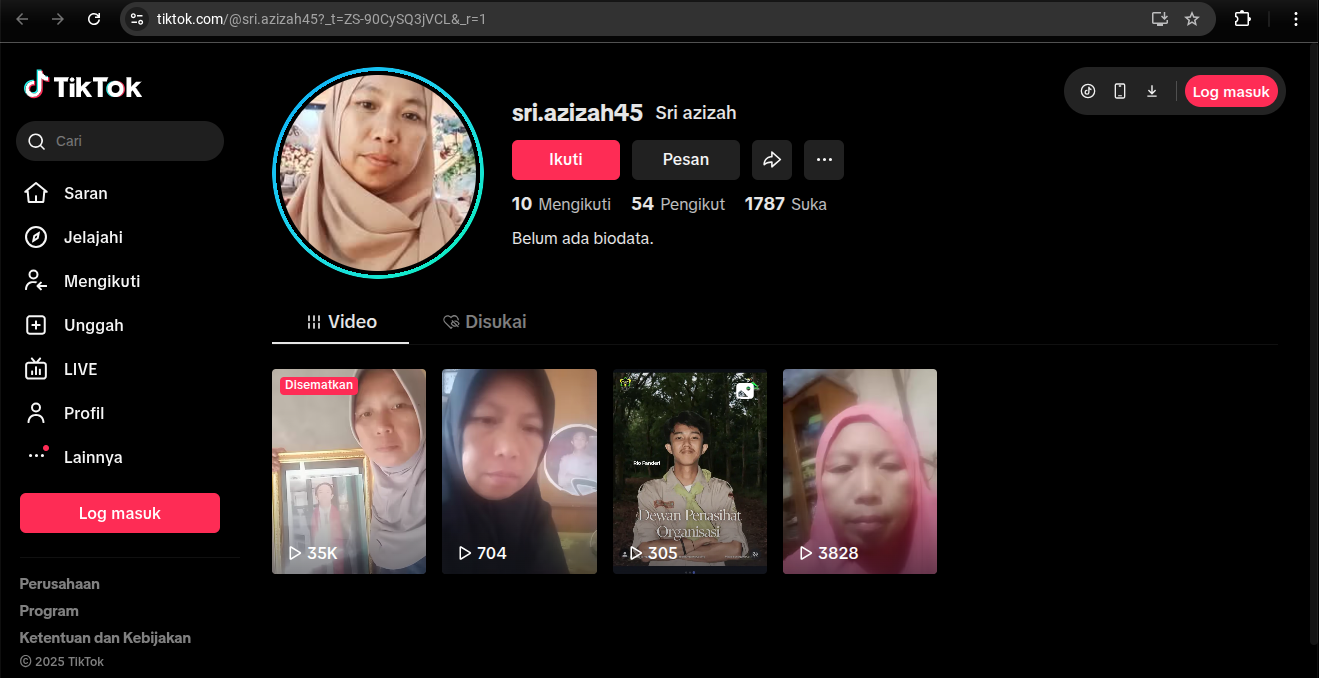Open the pinned Disematkan video thumbnail
Screen dimensions: 1319x678
point(349,471)
